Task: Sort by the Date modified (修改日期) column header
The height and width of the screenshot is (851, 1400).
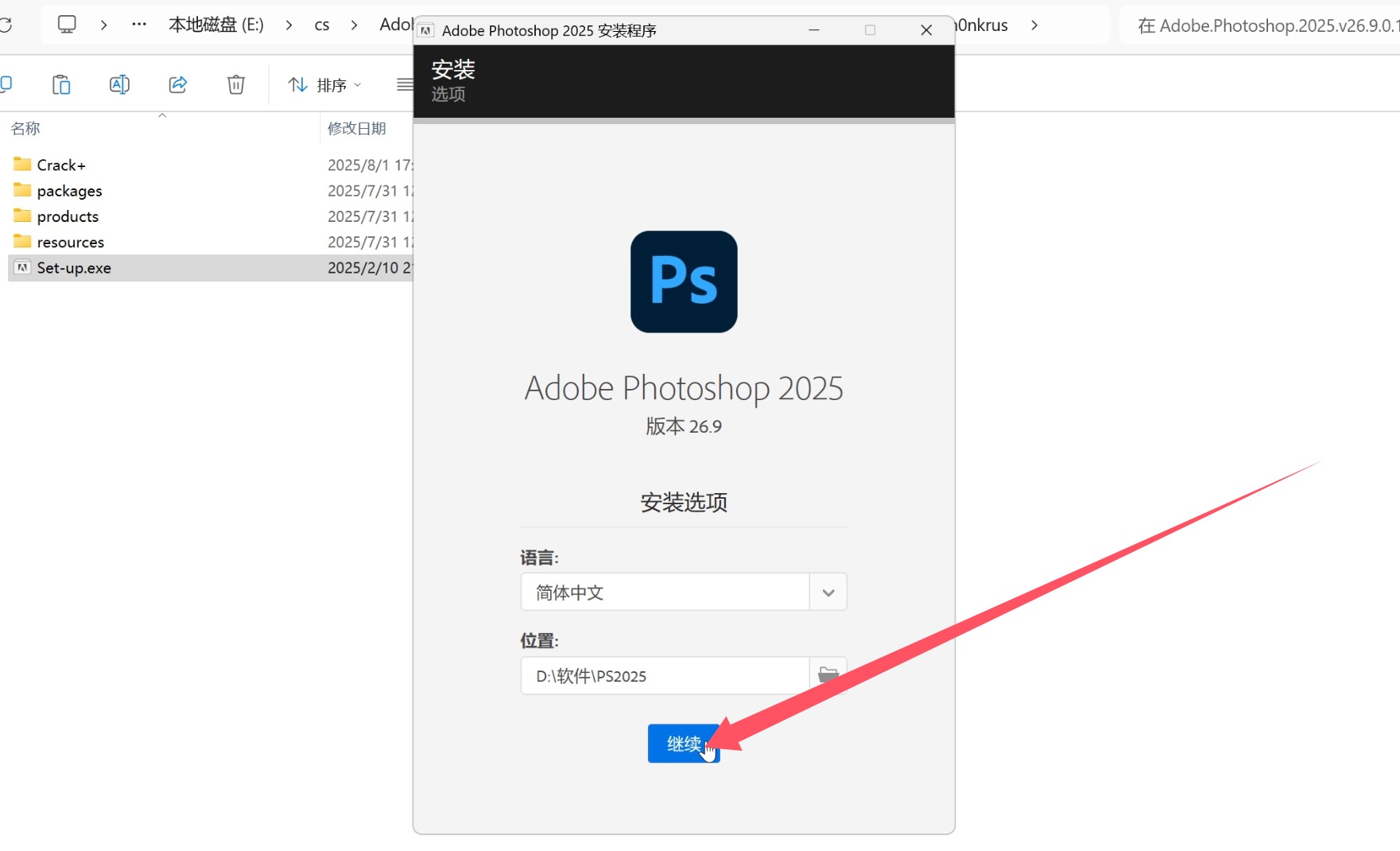Action: [x=357, y=128]
